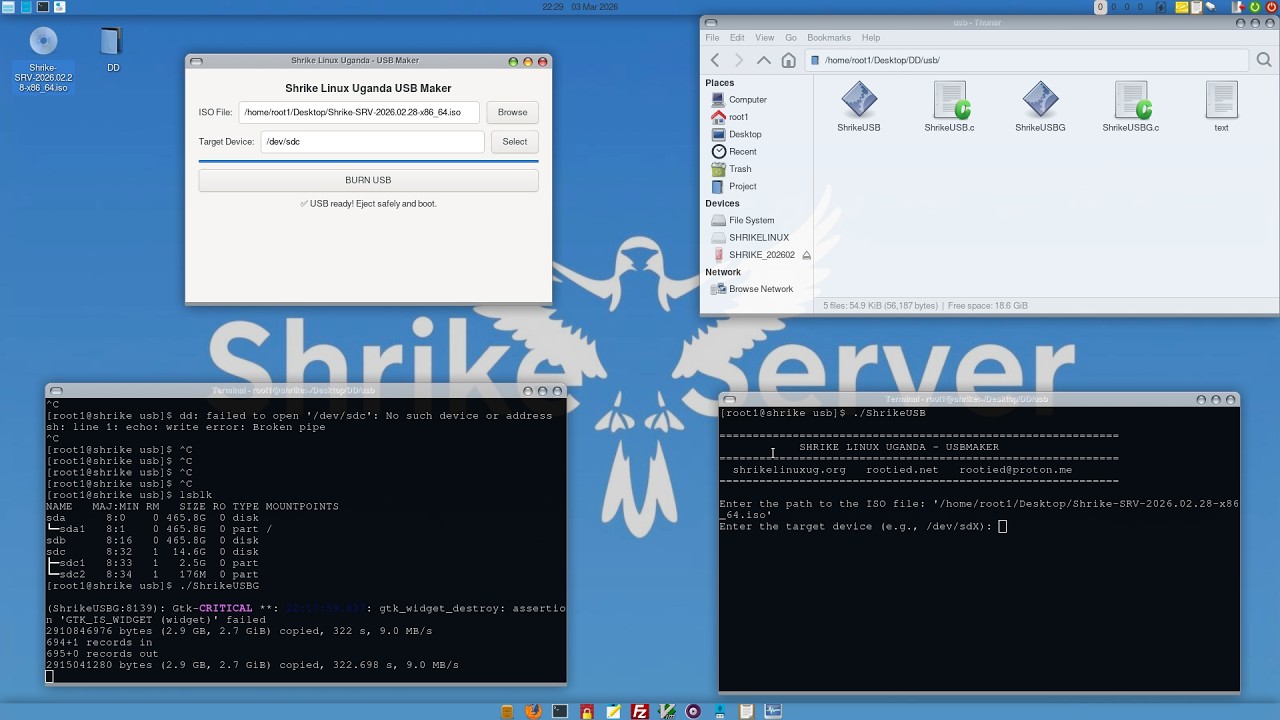Select the ShrikeUSBG executable file
The width and height of the screenshot is (1280, 720).
[1040, 107]
